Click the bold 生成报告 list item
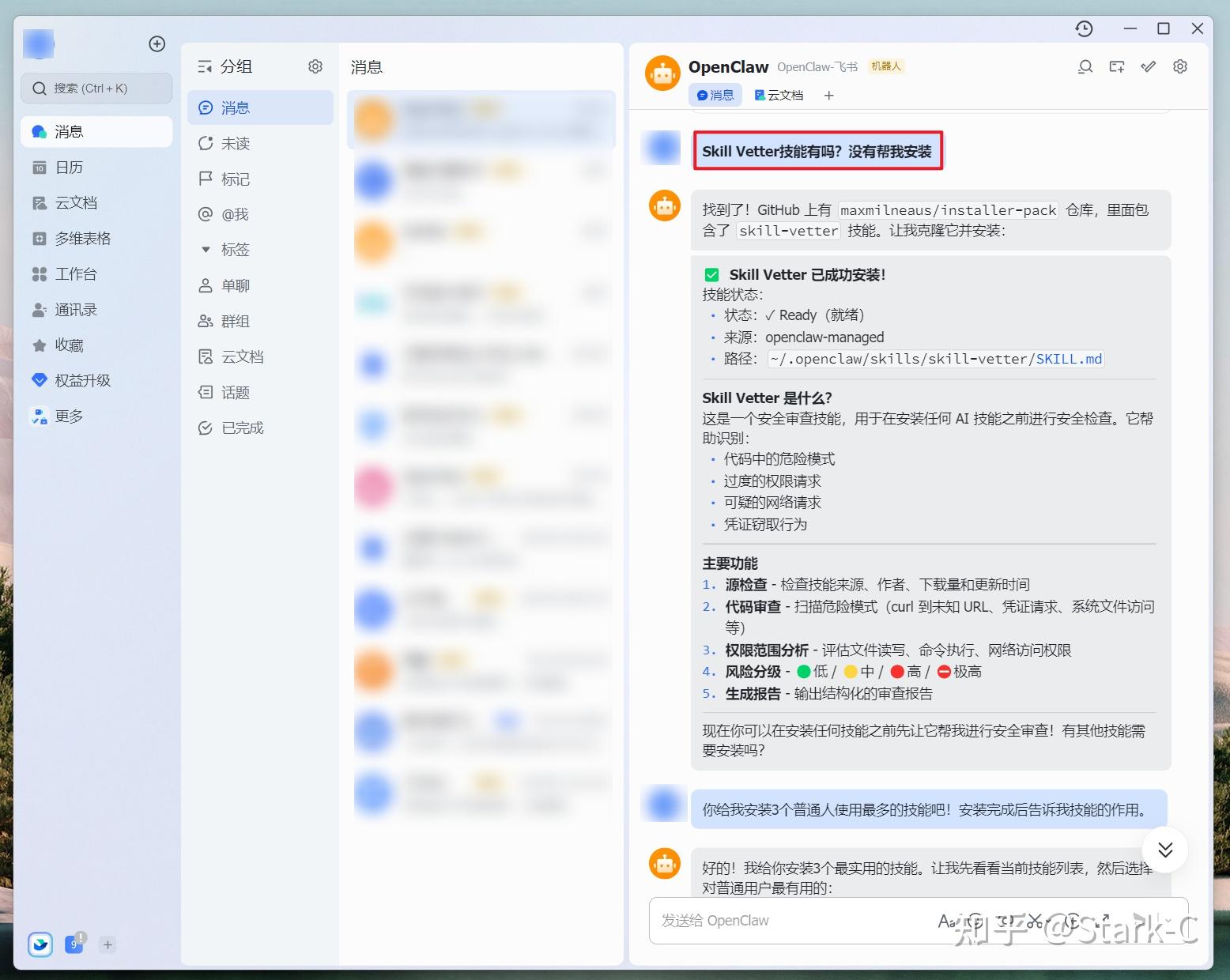The width and height of the screenshot is (1230, 980). pyautogui.click(x=753, y=694)
